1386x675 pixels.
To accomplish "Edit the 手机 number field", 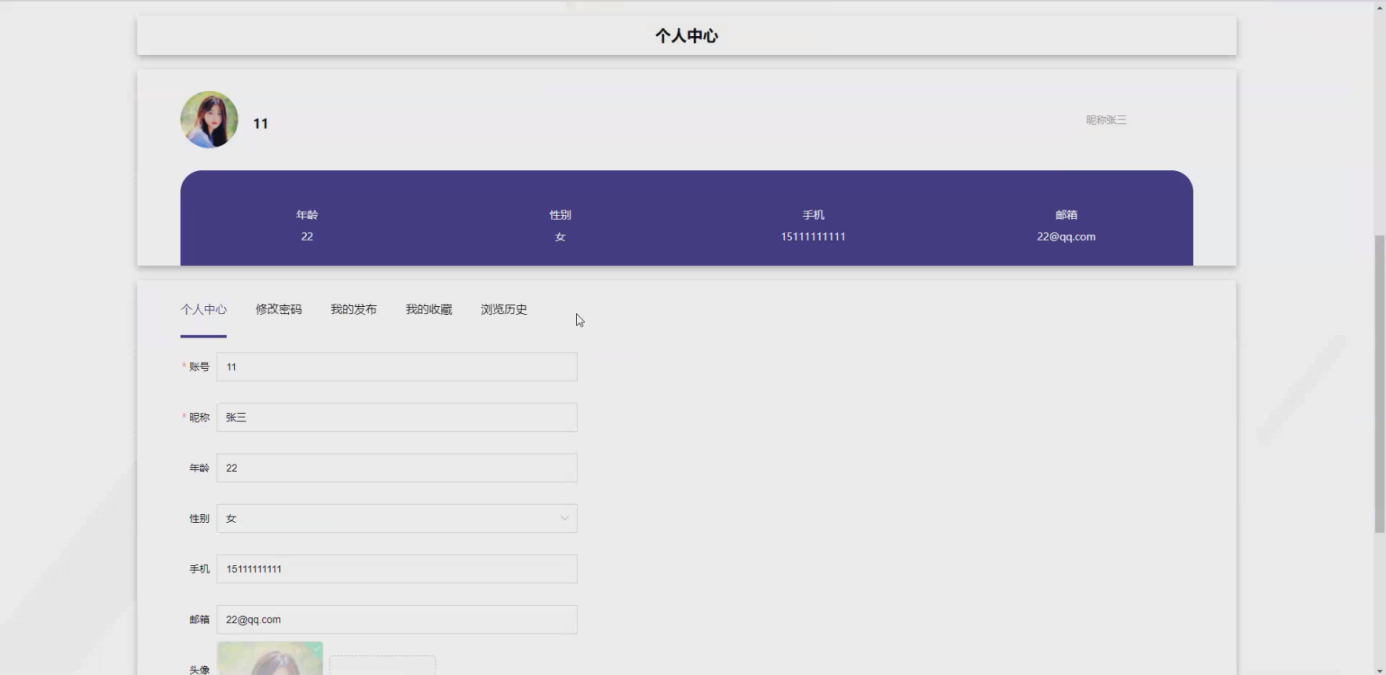I will [x=397, y=569].
